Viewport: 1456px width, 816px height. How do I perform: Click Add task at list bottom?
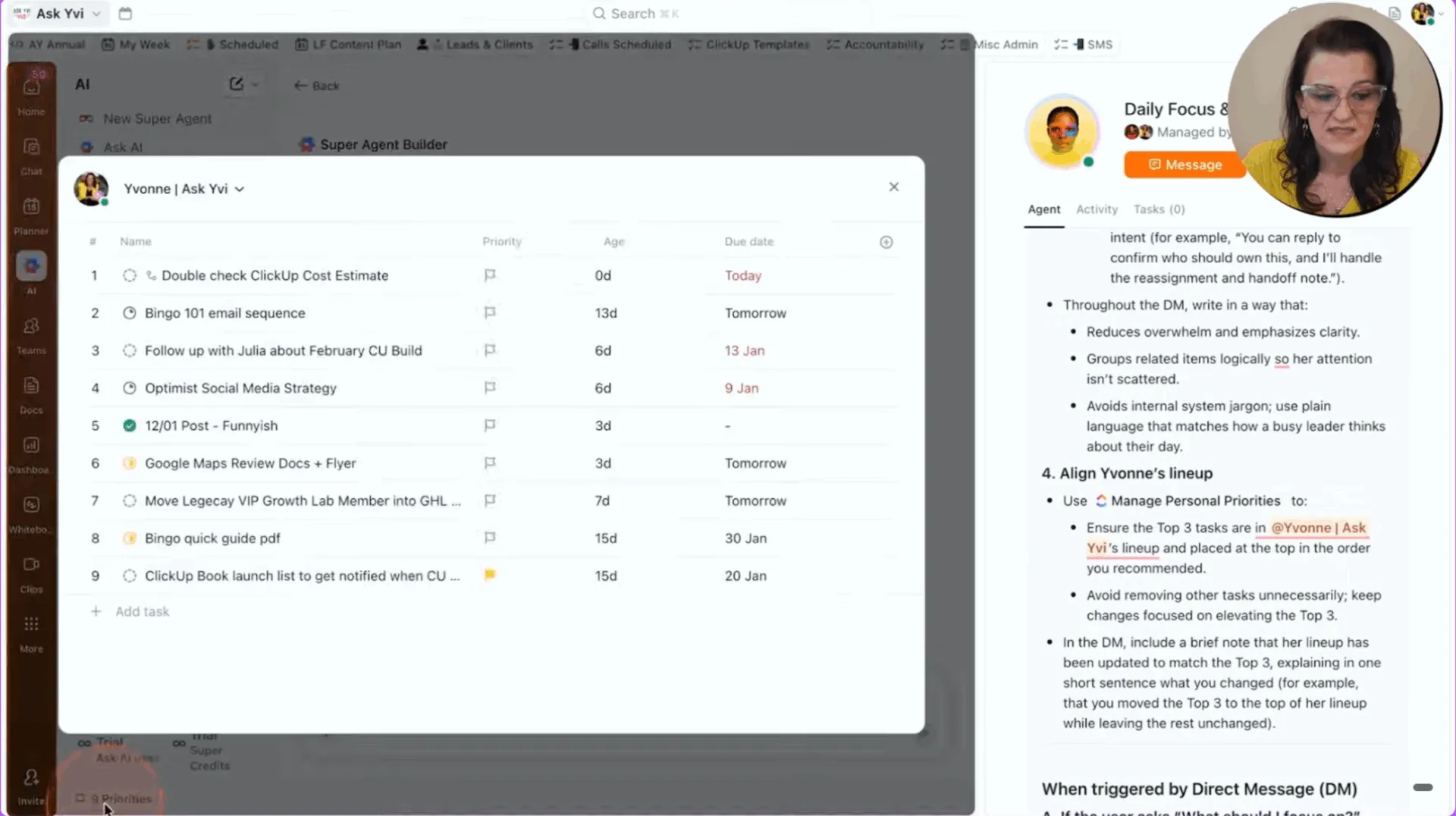point(130,611)
